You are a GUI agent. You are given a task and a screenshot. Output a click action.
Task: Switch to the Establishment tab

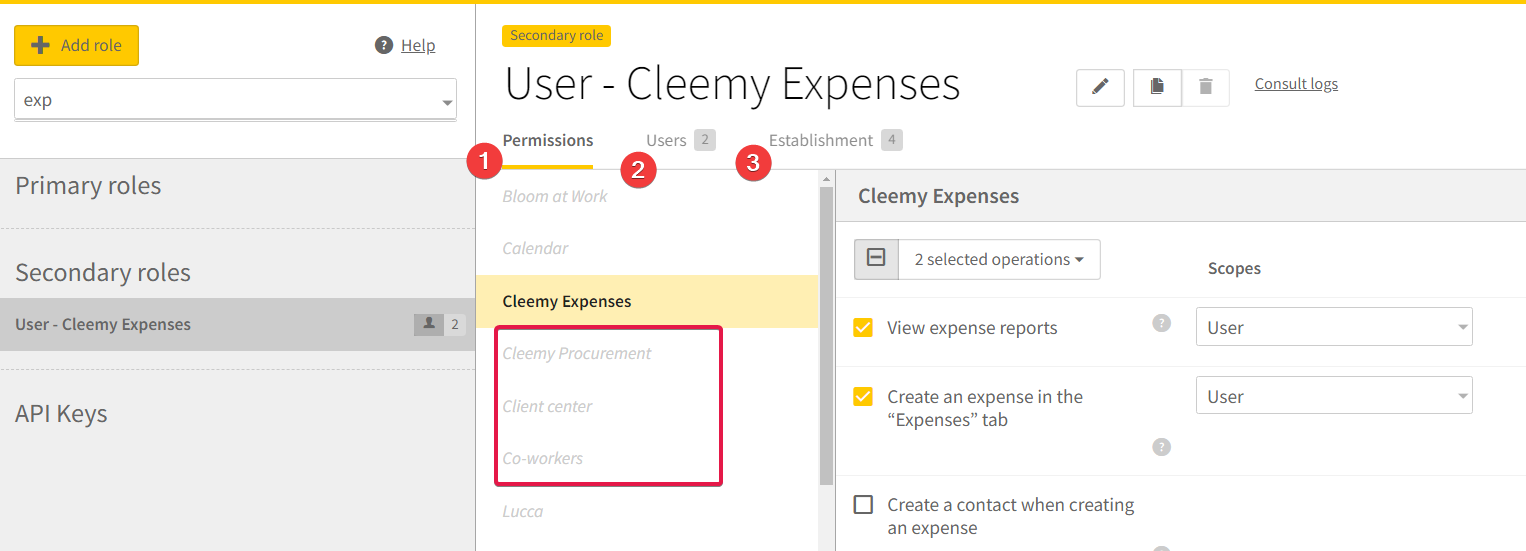(821, 141)
